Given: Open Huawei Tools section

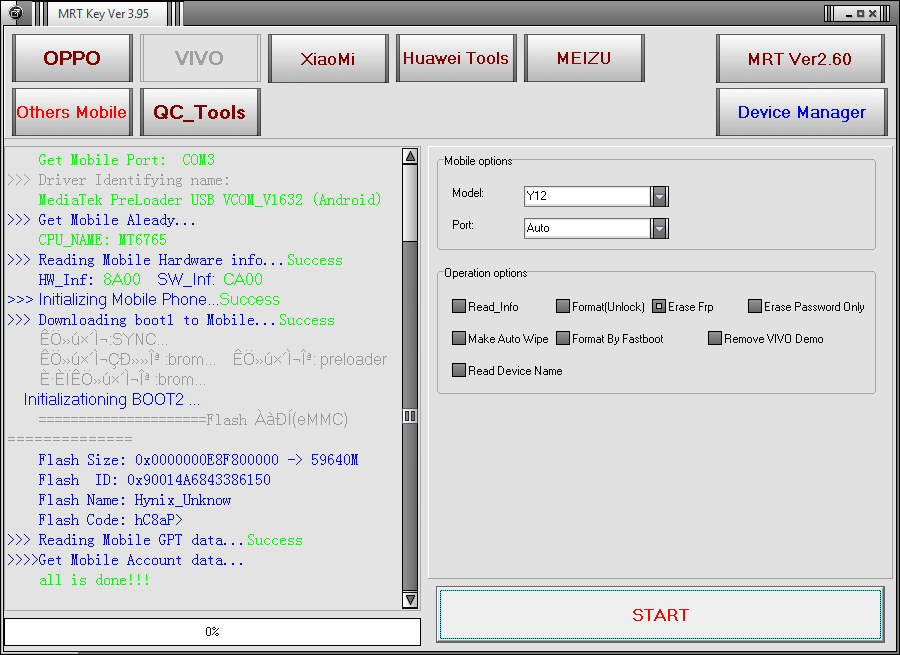Looking at the screenshot, I should coord(456,58).
